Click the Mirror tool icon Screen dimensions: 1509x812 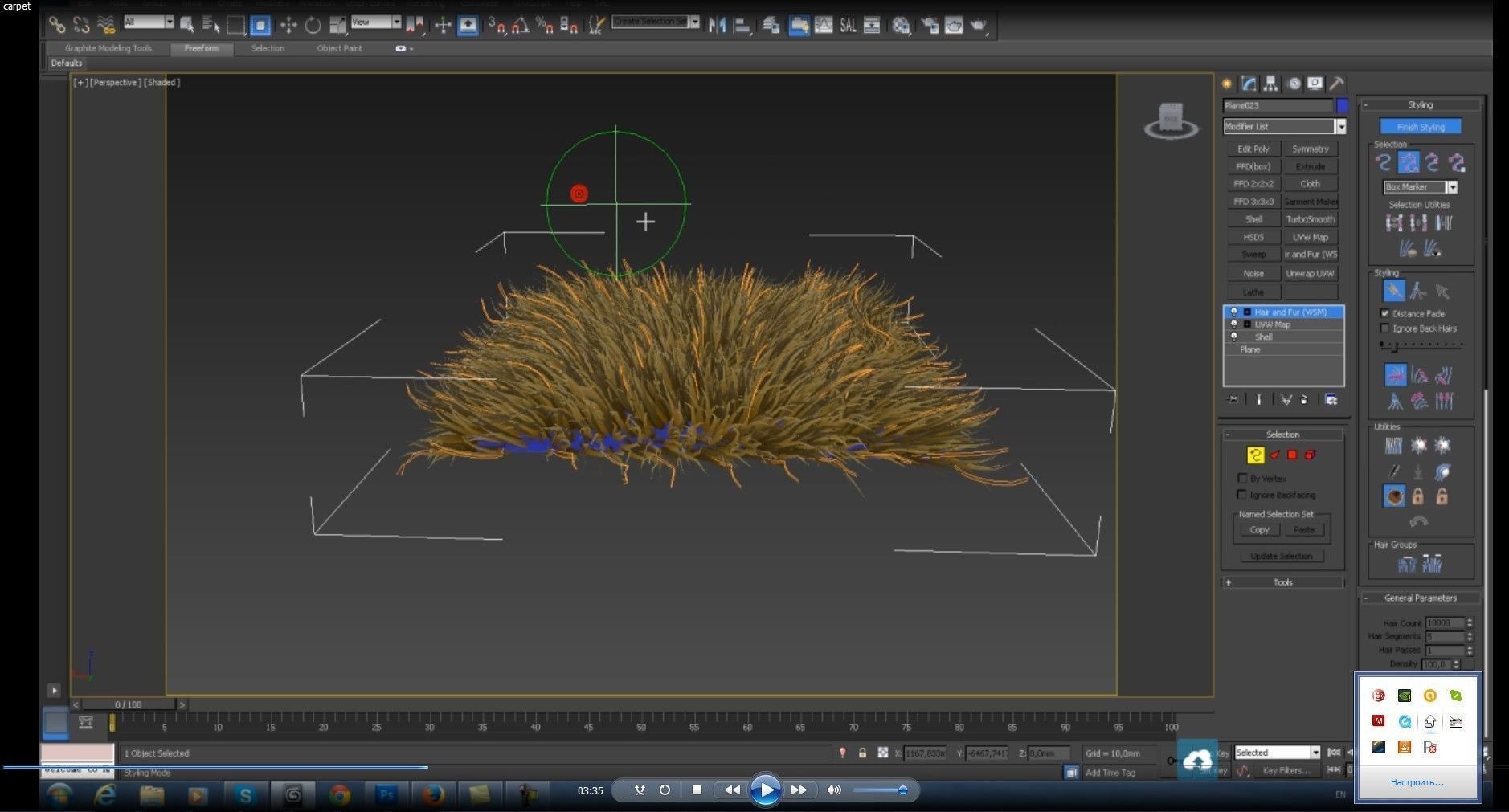pyautogui.click(x=717, y=26)
